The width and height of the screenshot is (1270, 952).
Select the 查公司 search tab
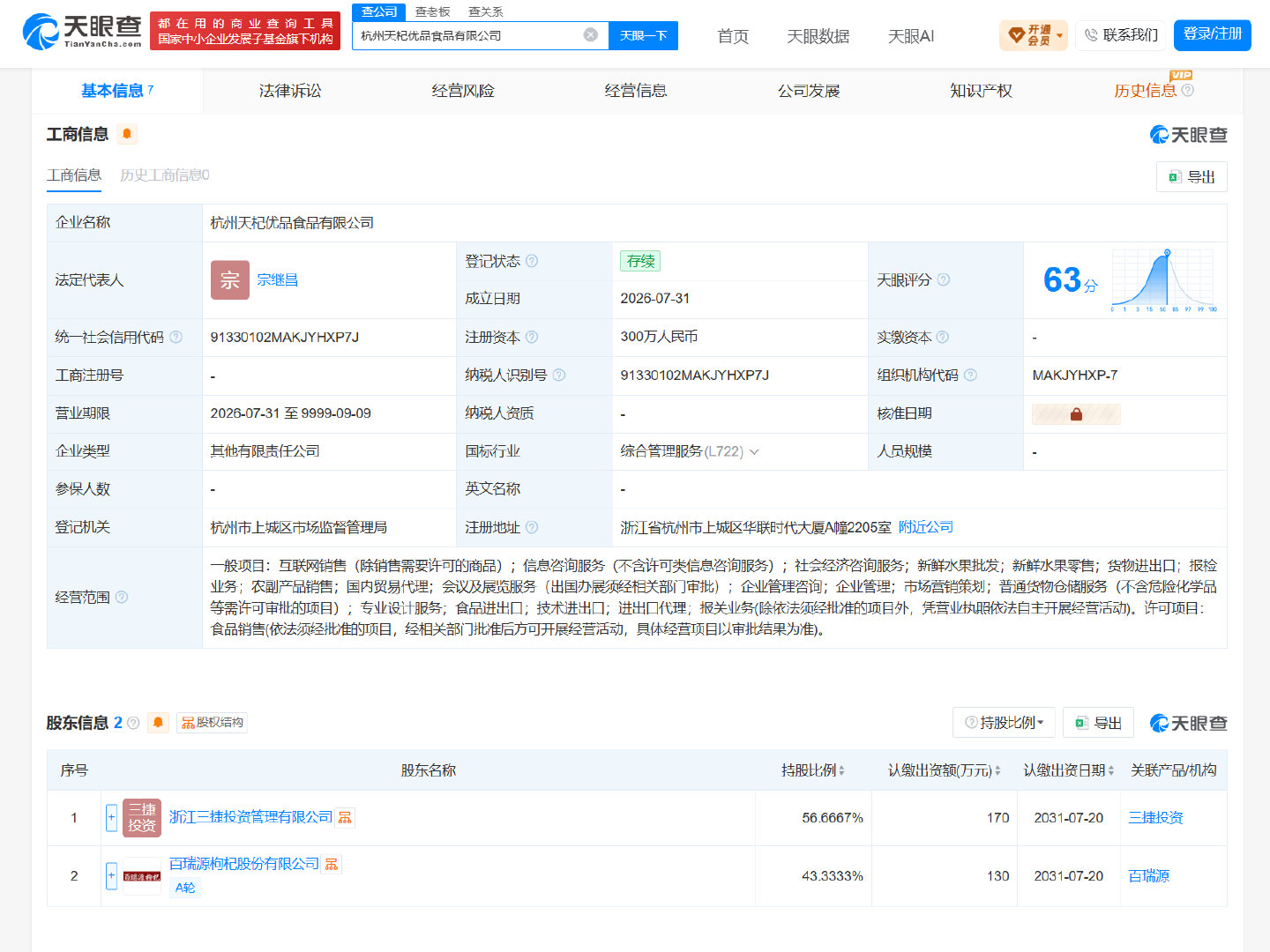(379, 11)
